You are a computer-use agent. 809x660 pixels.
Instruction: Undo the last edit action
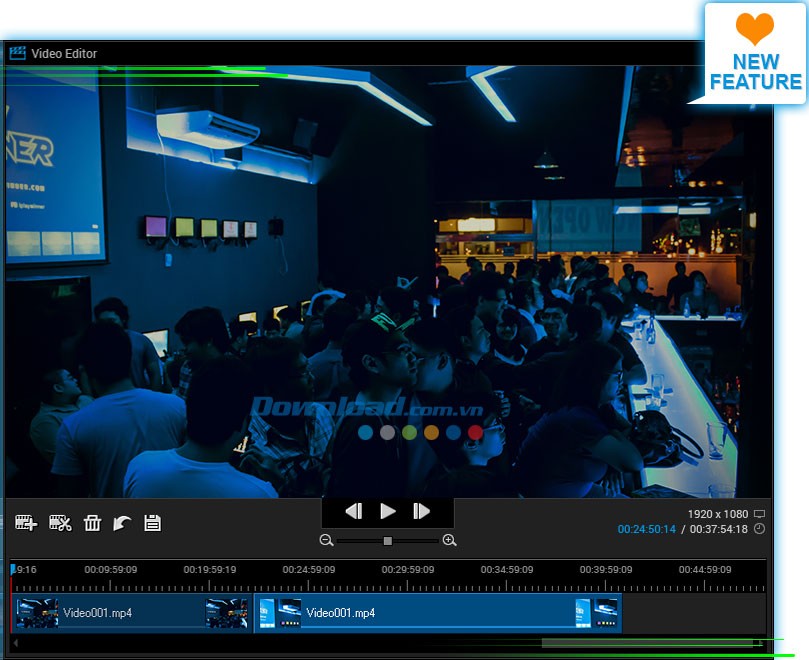point(122,522)
